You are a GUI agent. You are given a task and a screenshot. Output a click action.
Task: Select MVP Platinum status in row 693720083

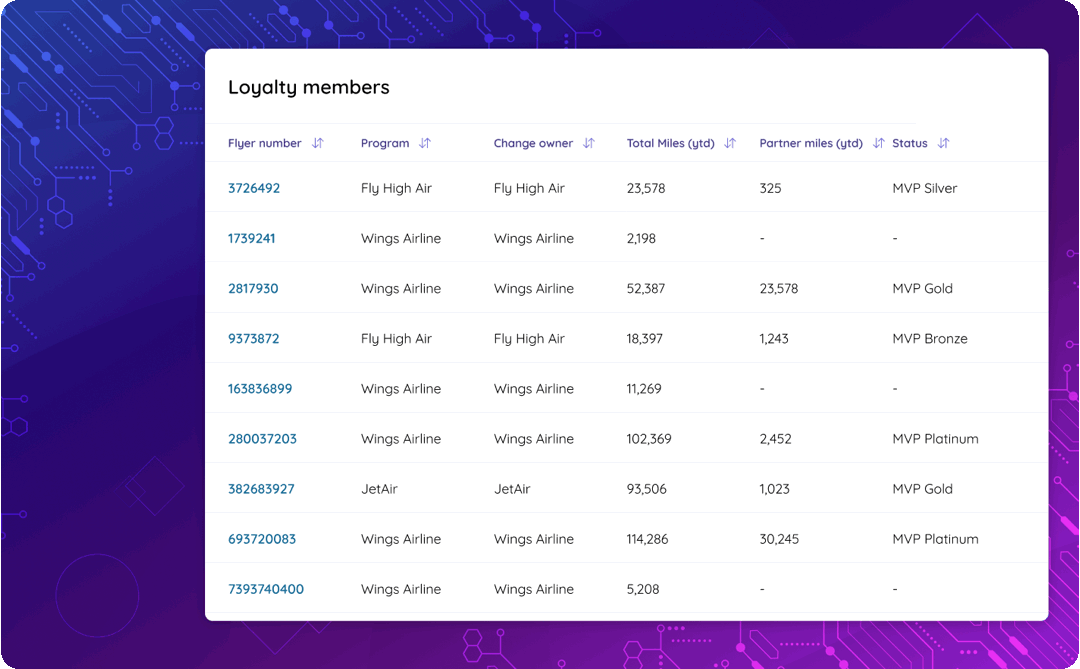[935, 539]
